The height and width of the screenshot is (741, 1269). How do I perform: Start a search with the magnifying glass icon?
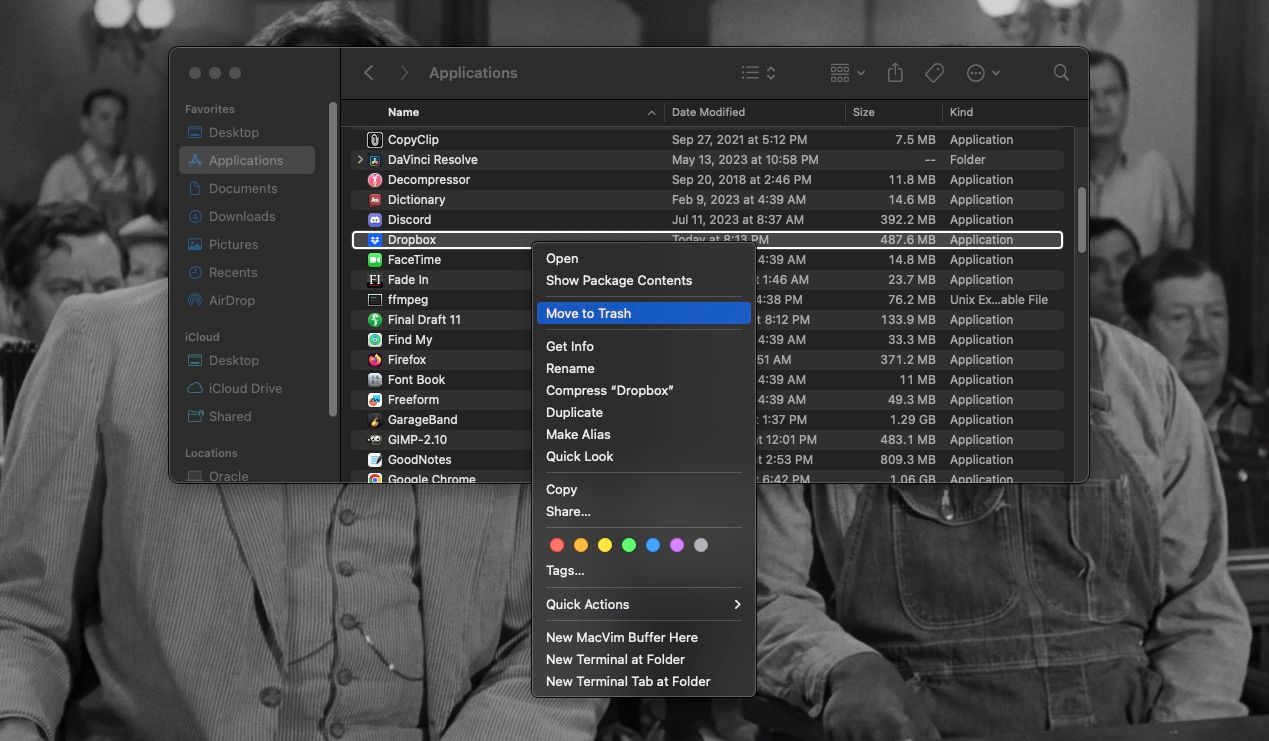click(x=1059, y=72)
